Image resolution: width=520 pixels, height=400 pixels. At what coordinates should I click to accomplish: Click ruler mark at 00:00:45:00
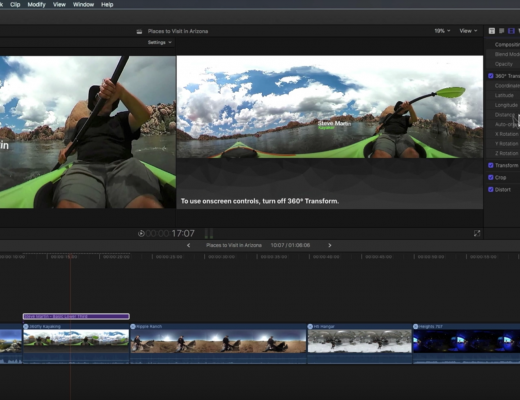[378, 257]
